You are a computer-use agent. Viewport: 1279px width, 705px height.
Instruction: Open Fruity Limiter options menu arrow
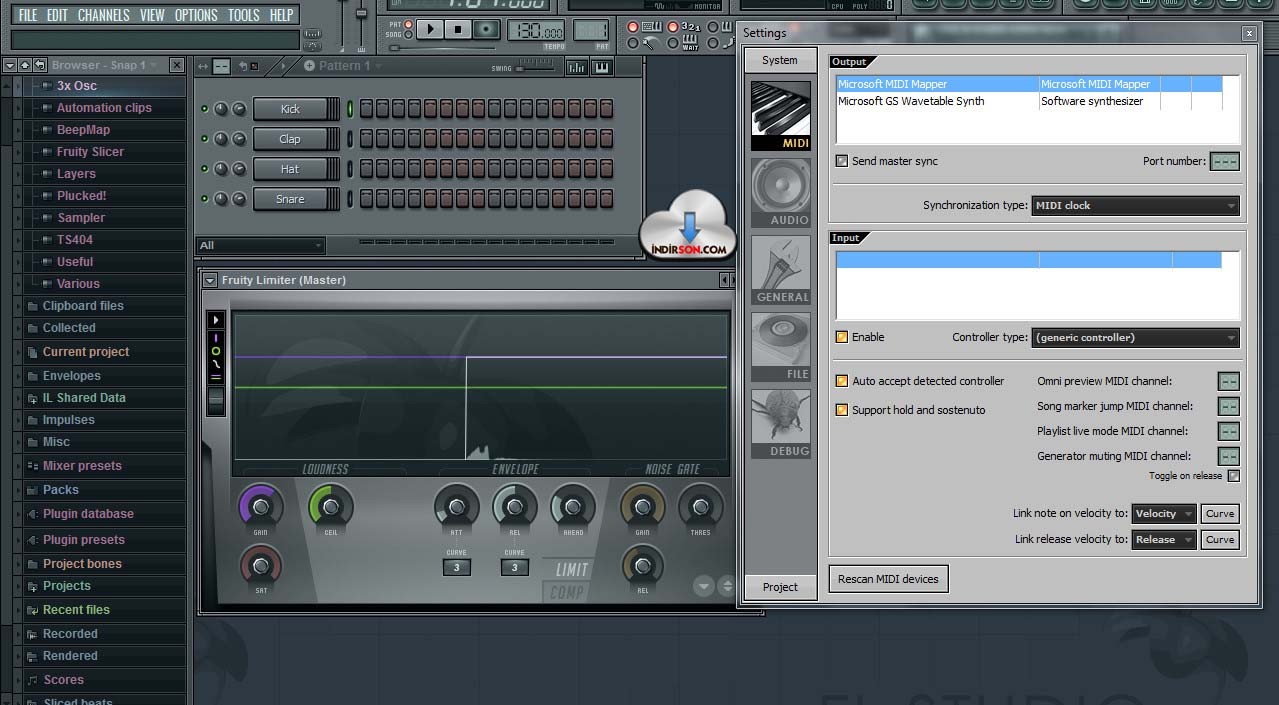[210, 280]
